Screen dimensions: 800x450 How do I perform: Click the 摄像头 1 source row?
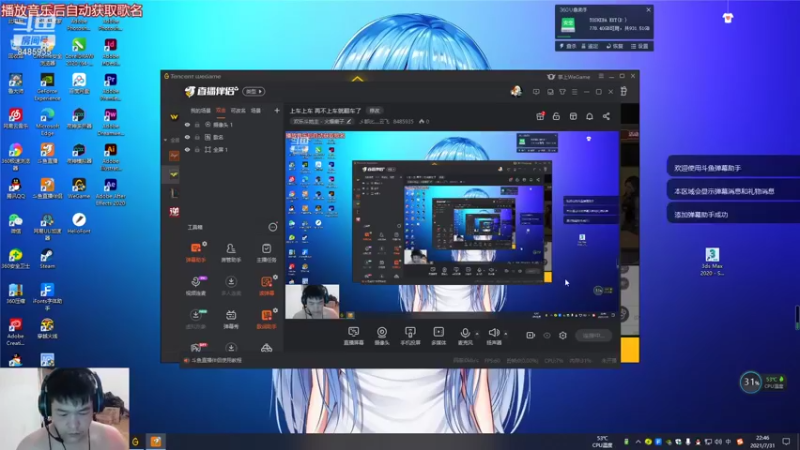point(233,124)
